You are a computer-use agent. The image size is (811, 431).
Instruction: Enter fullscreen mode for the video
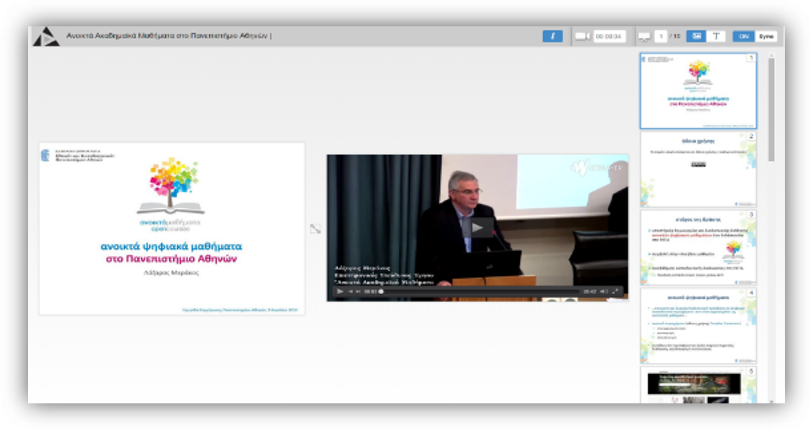(616, 292)
